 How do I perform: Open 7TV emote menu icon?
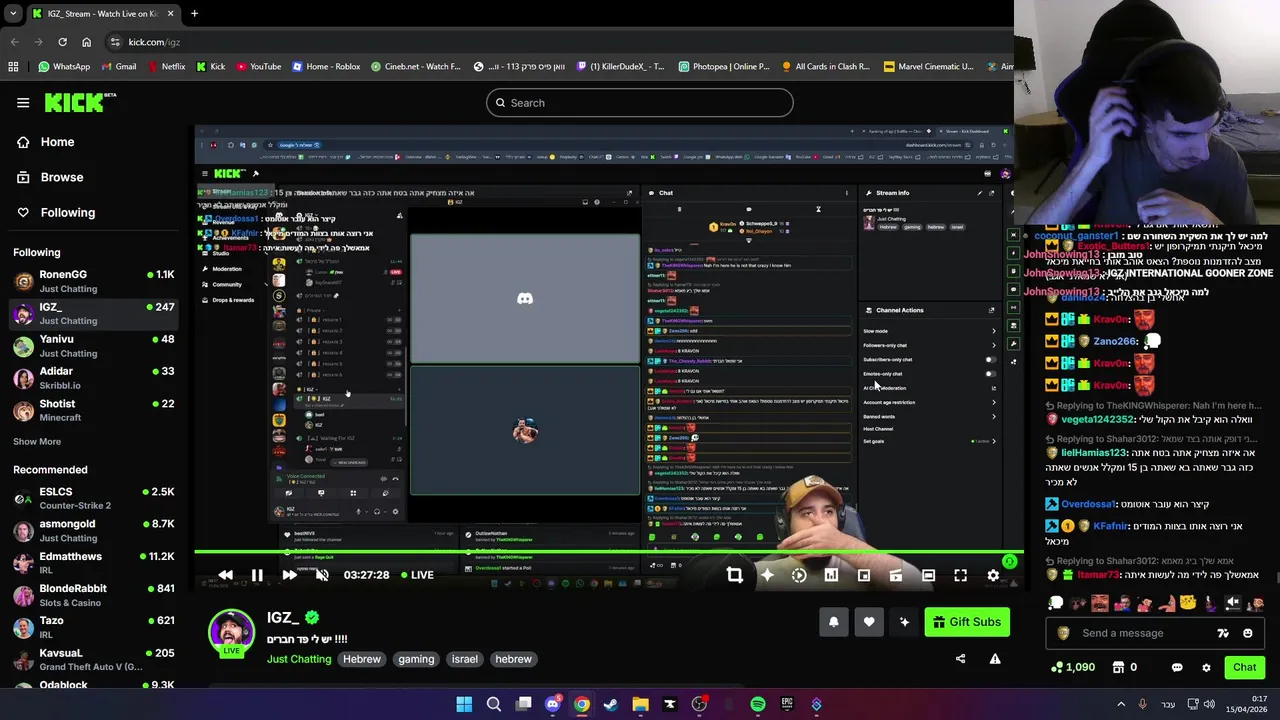click(1222, 633)
